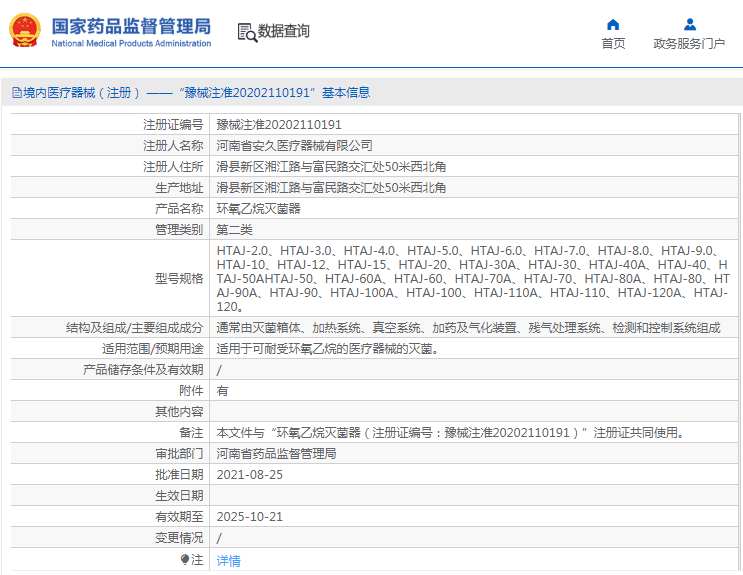The height and width of the screenshot is (575, 743).
Task: Open 政务服务门户 portal link
Action: pyautogui.click(x=689, y=44)
